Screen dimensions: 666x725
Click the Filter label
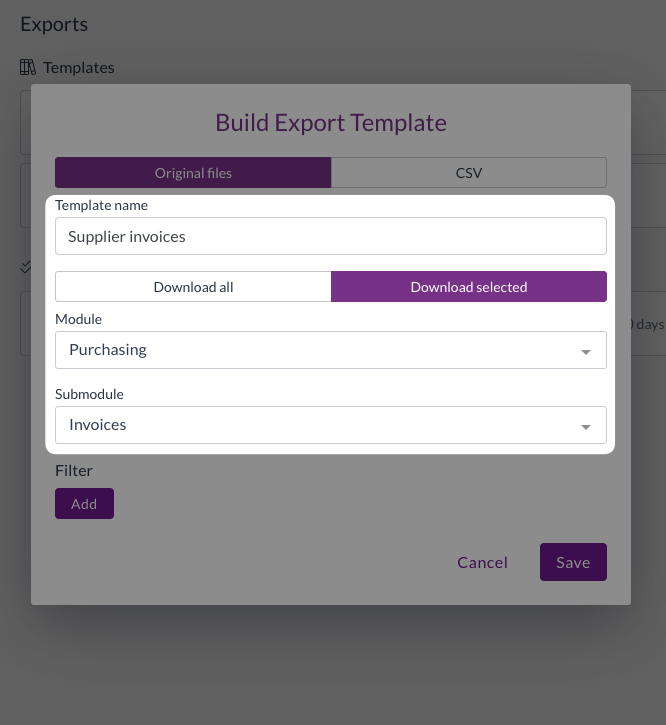[74, 470]
